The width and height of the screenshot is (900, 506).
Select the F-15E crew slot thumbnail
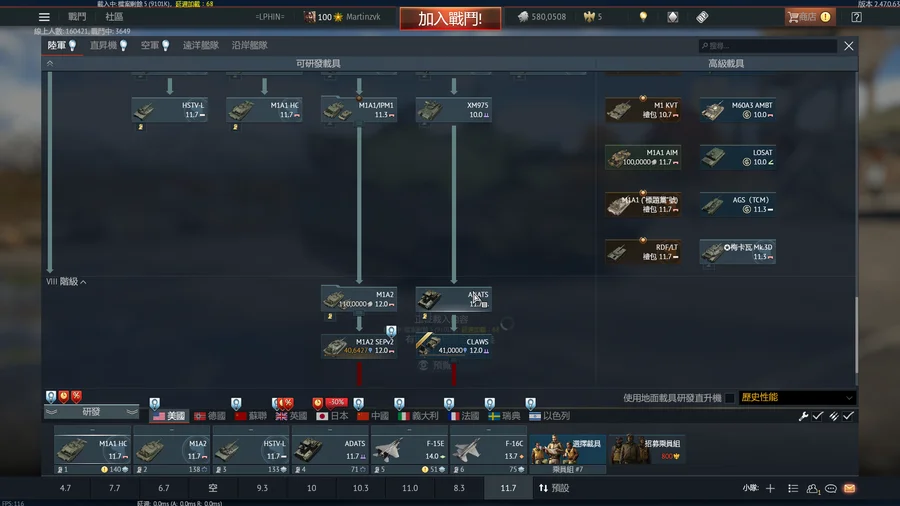[409, 450]
